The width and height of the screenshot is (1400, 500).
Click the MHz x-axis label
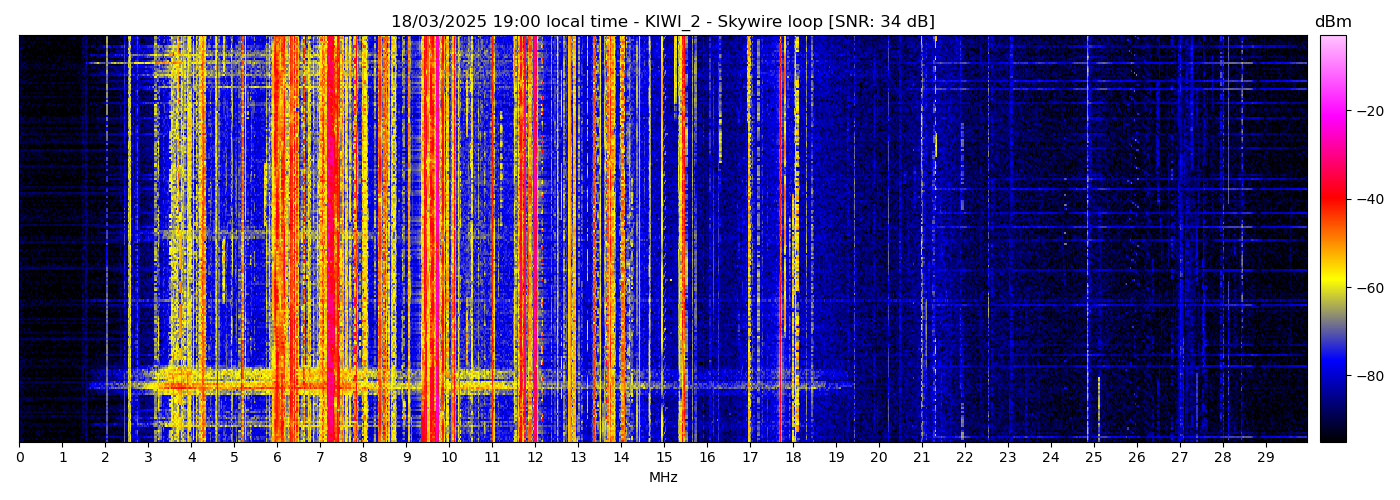tap(663, 478)
